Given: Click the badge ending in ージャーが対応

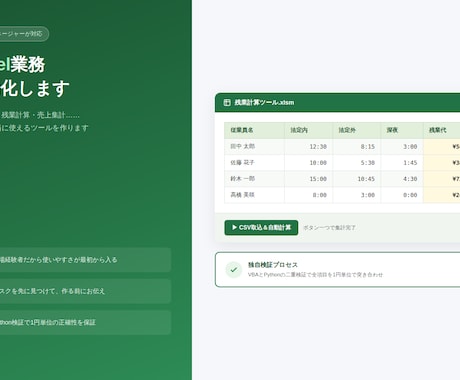Looking at the screenshot, I should 23,34.
